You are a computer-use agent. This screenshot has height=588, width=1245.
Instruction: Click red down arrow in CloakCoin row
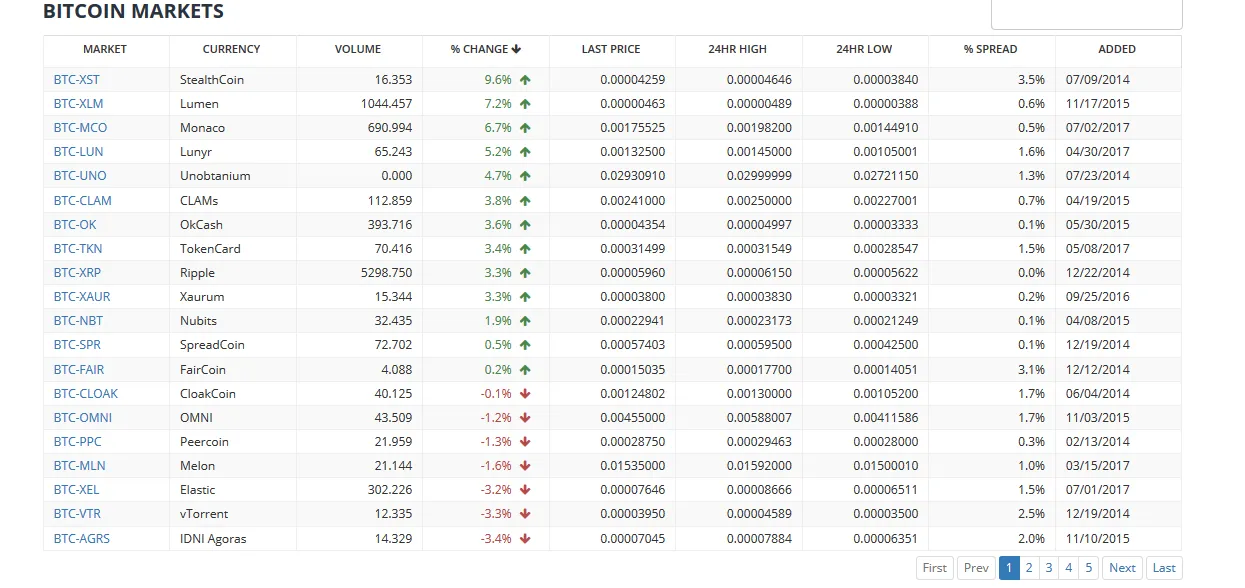click(525, 393)
